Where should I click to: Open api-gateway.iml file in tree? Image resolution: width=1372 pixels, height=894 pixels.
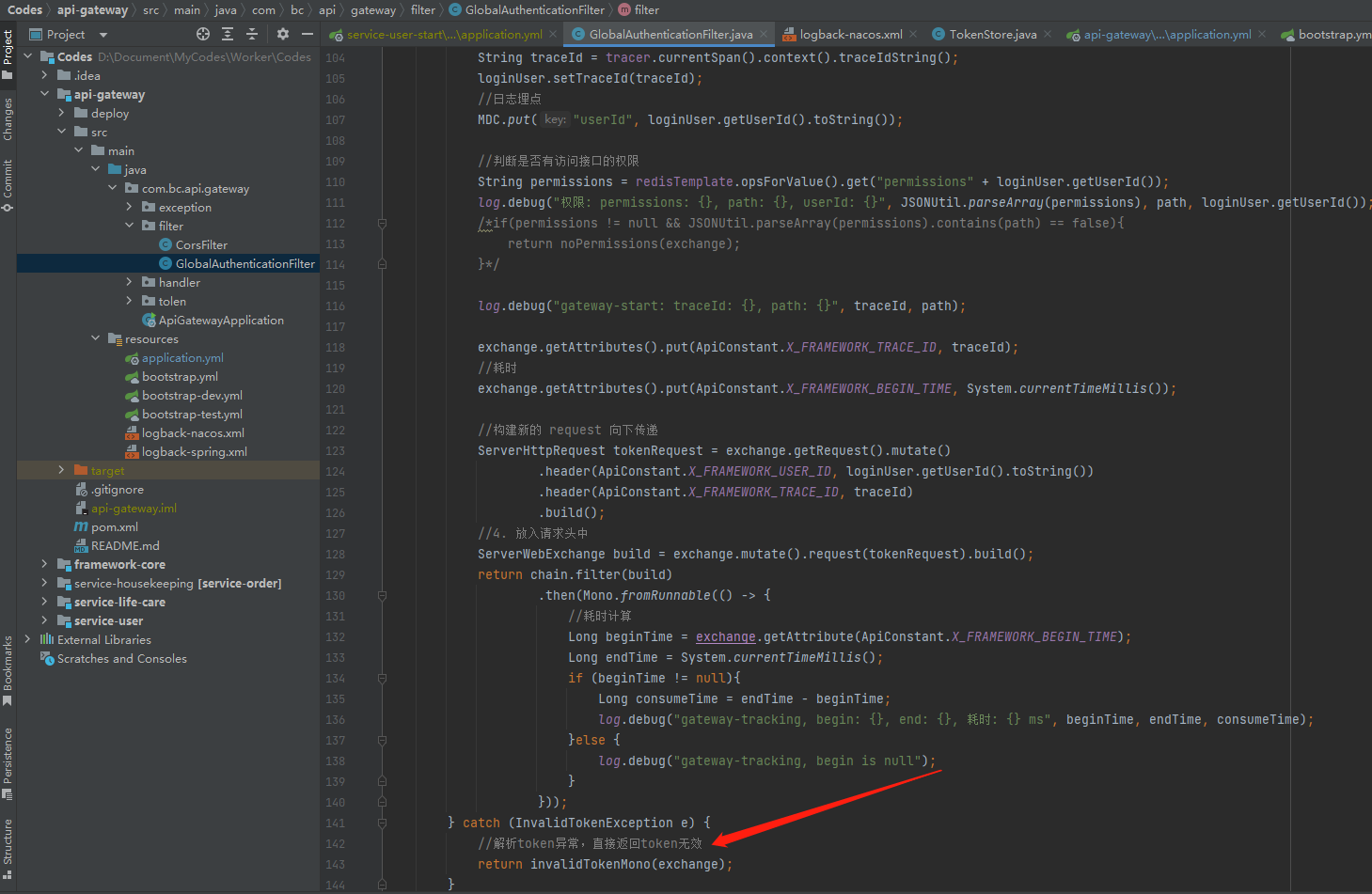(134, 508)
